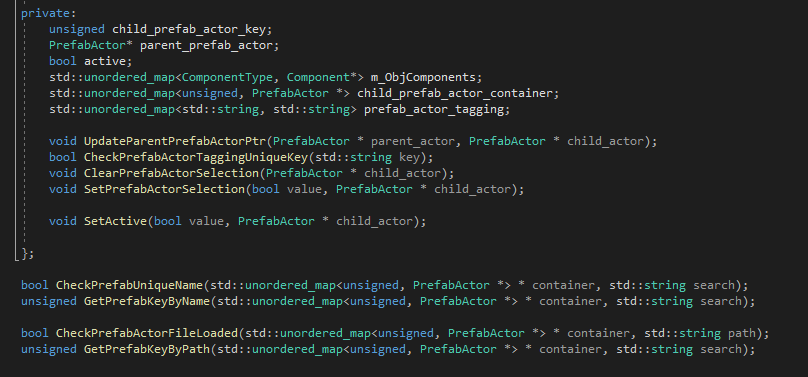This screenshot has width=808, height=377.
Task: Click GetPrefabKeyByName function declaration
Action: [146, 301]
